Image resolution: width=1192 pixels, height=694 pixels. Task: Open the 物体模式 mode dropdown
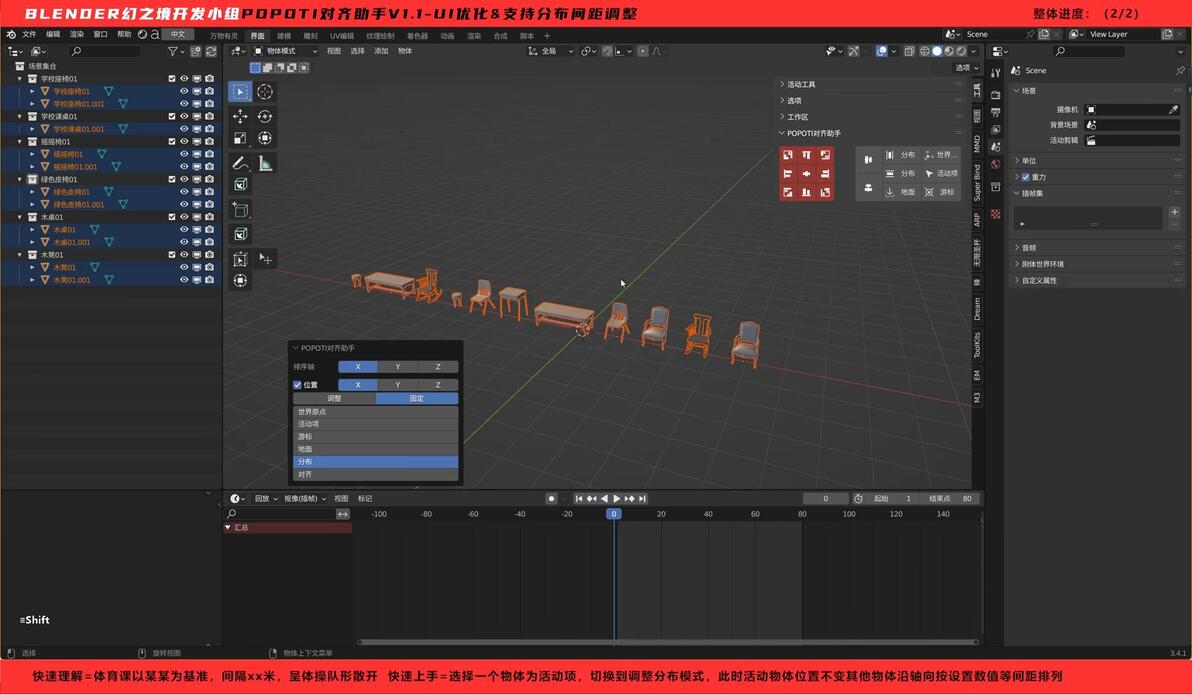tap(285, 51)
